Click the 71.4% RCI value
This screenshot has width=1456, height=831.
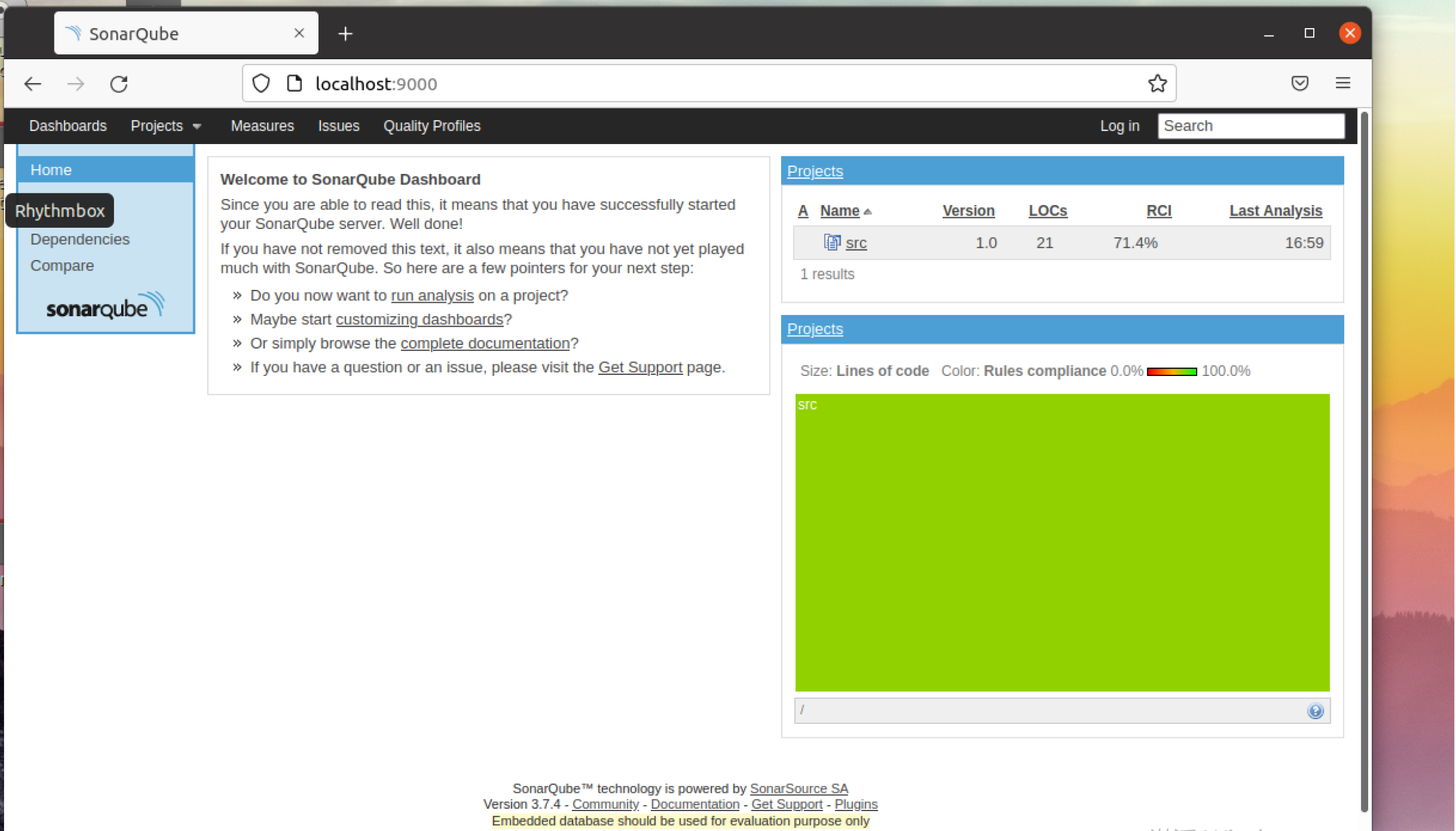click(1135, 243)
